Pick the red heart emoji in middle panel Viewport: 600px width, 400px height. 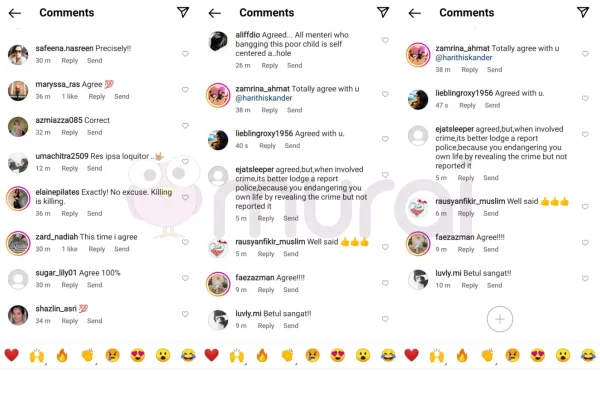pyautogui.click(x=211, y=355)
